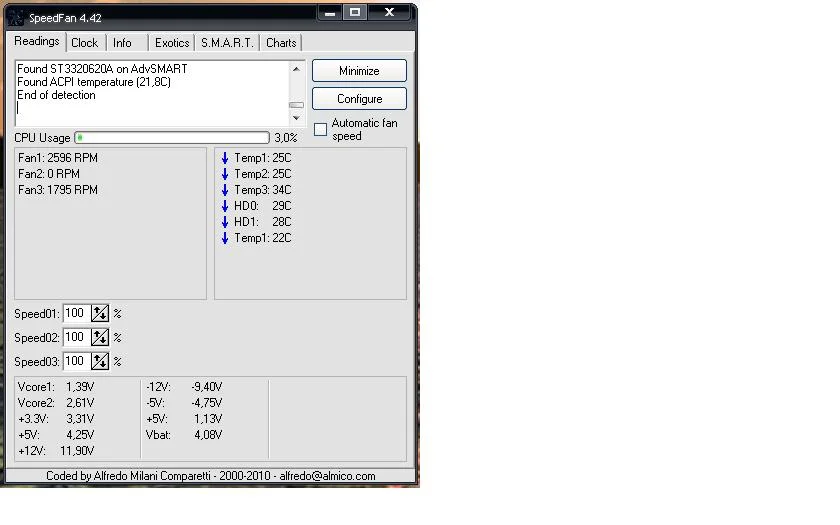The height and width of the screenshot is (525, 840).
Task: Click the 'Found ACPI temperature (21,8C)' log line
Action: [x=94, y=82]
